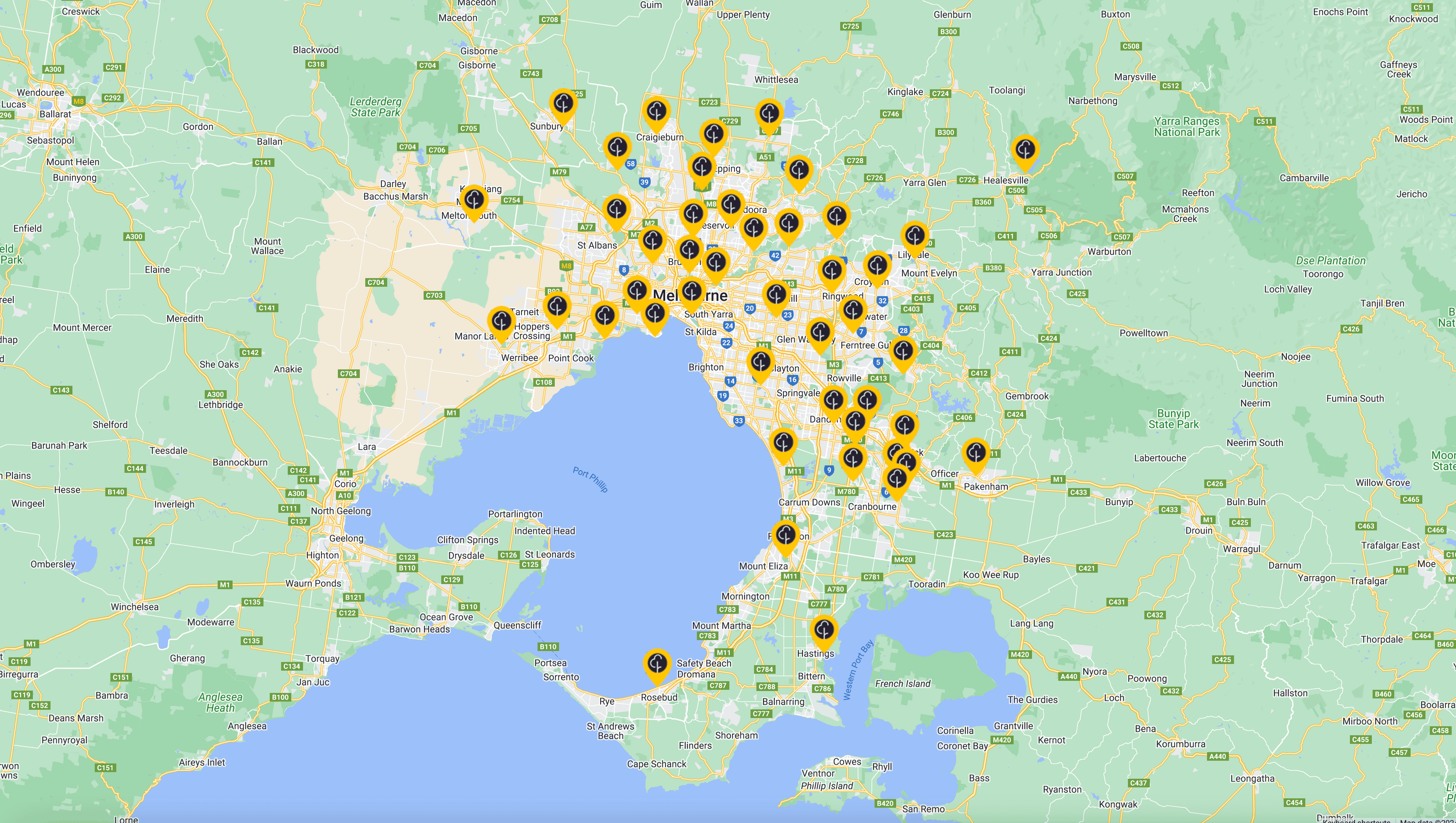Select the store marker near Rosebud
Image resolution: width=1456 pixels, height=823 pixels.
[657, 664]
